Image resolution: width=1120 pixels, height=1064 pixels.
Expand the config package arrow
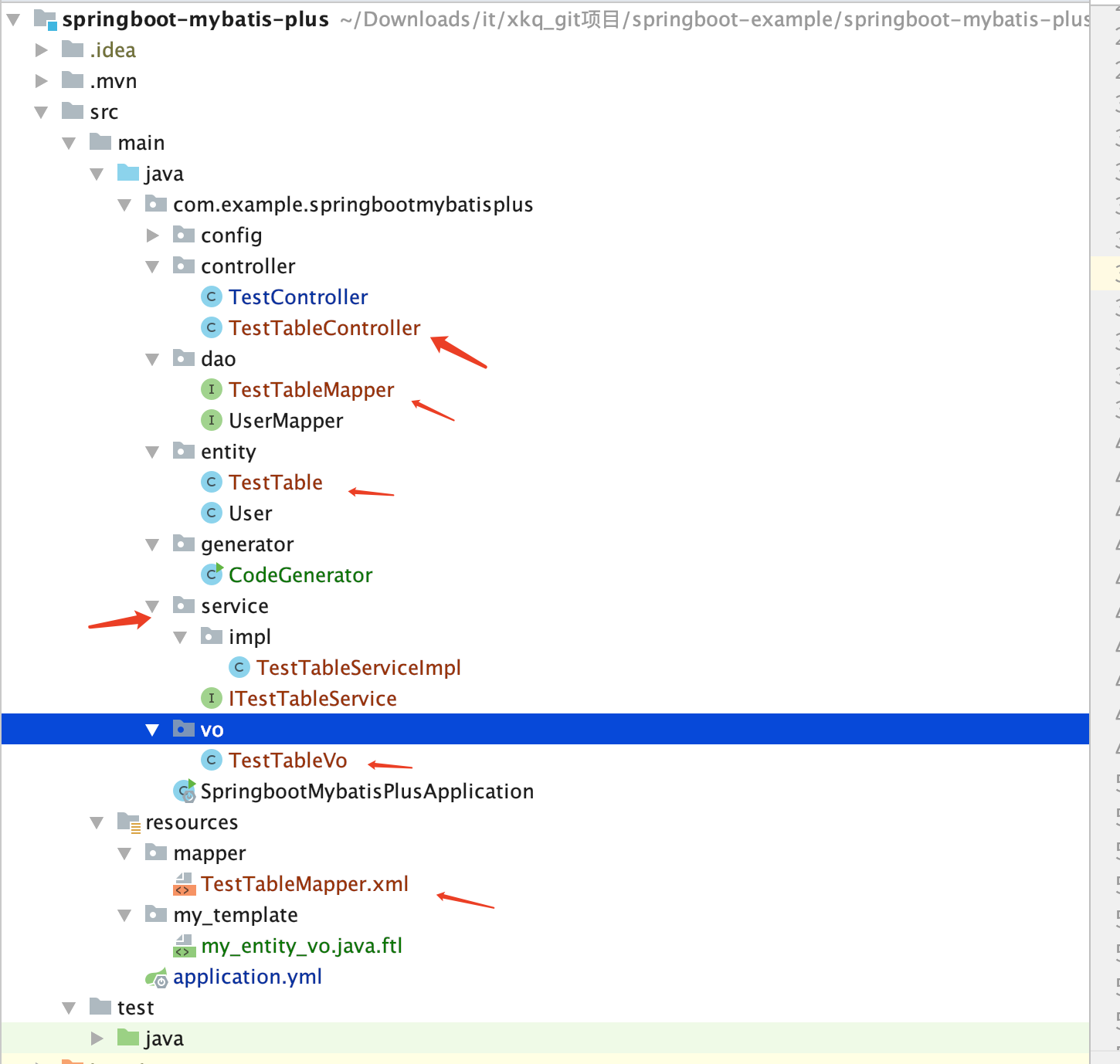tap(153, 236)
